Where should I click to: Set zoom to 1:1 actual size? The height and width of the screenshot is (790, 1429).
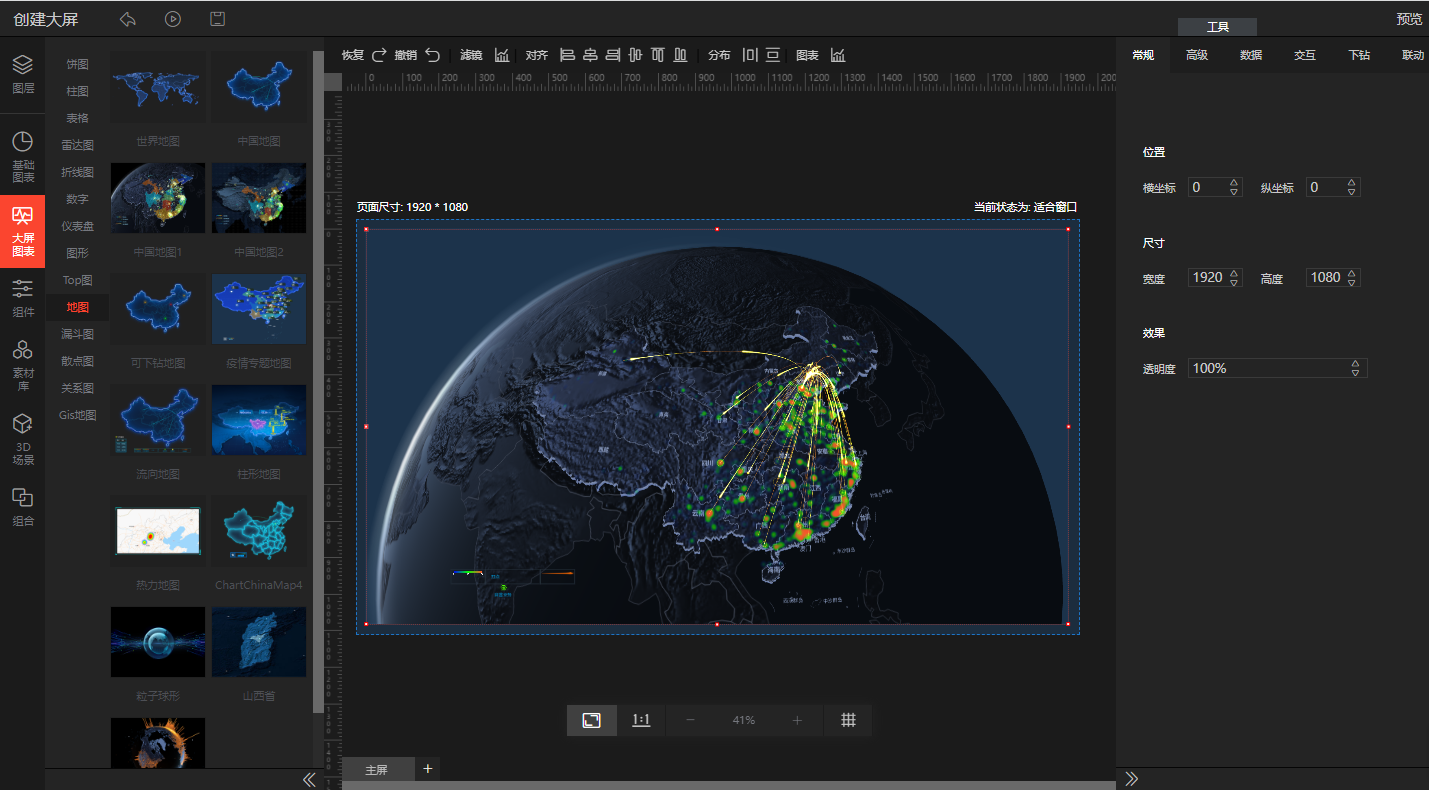pyautogui.click(x=641, y=720)
